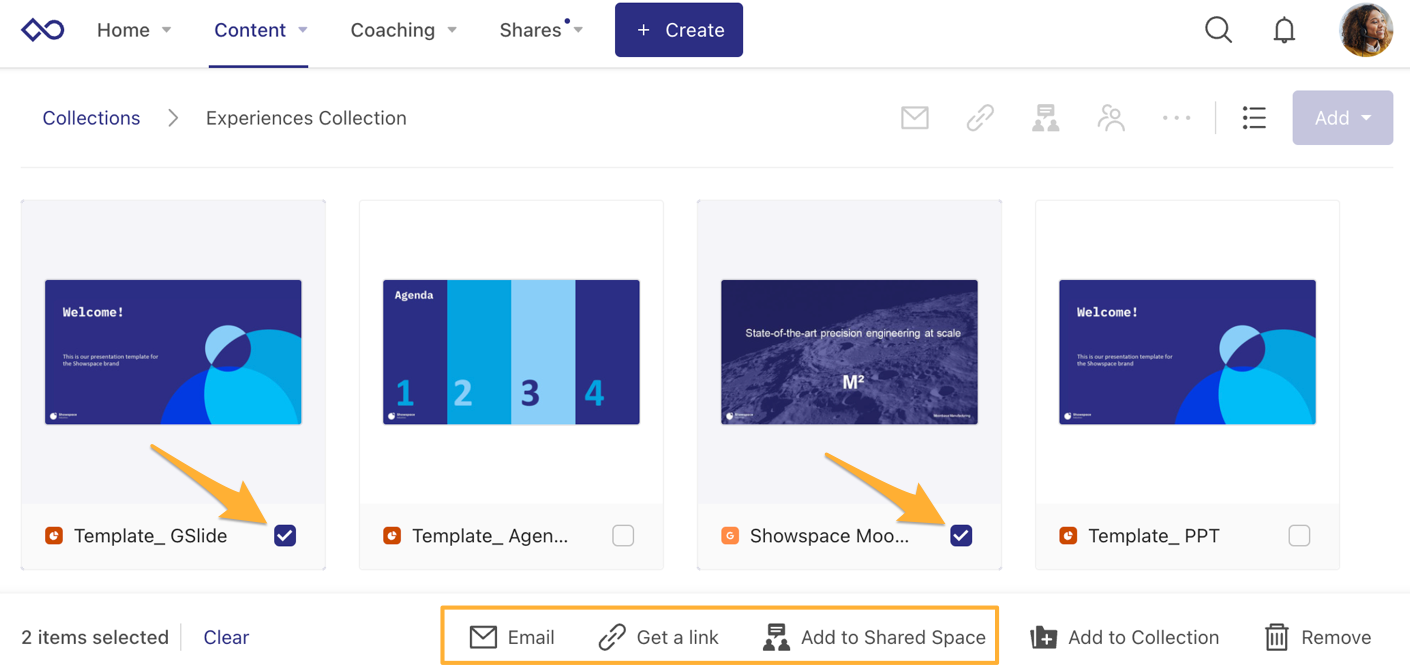Click the + Create button
This screenshot has height=670, width=1410.
pyautogui.click(x=679, y=30)
